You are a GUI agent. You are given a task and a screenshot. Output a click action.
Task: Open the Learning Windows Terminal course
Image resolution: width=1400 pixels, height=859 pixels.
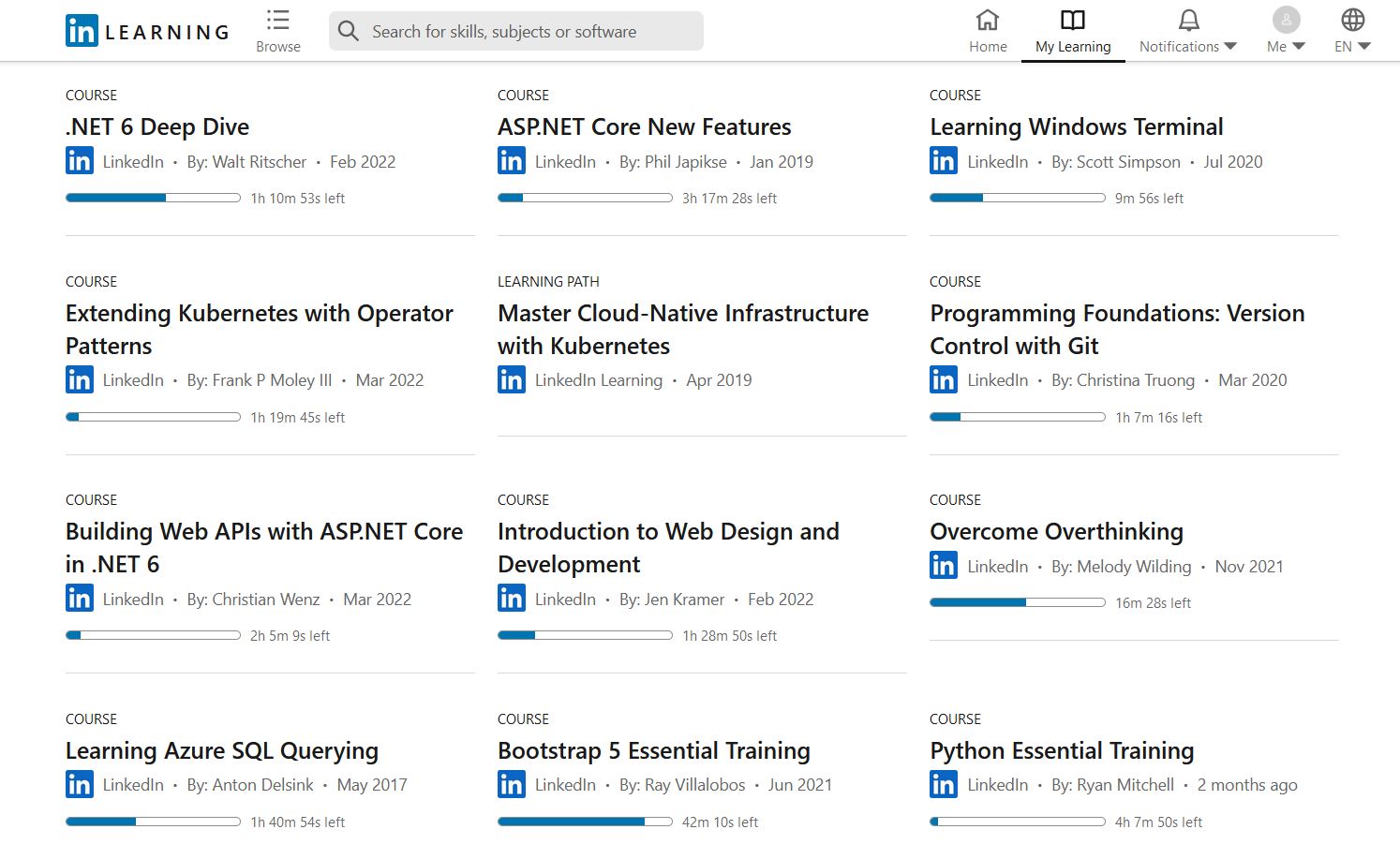pyautogui.click(x=1076, y=126)
